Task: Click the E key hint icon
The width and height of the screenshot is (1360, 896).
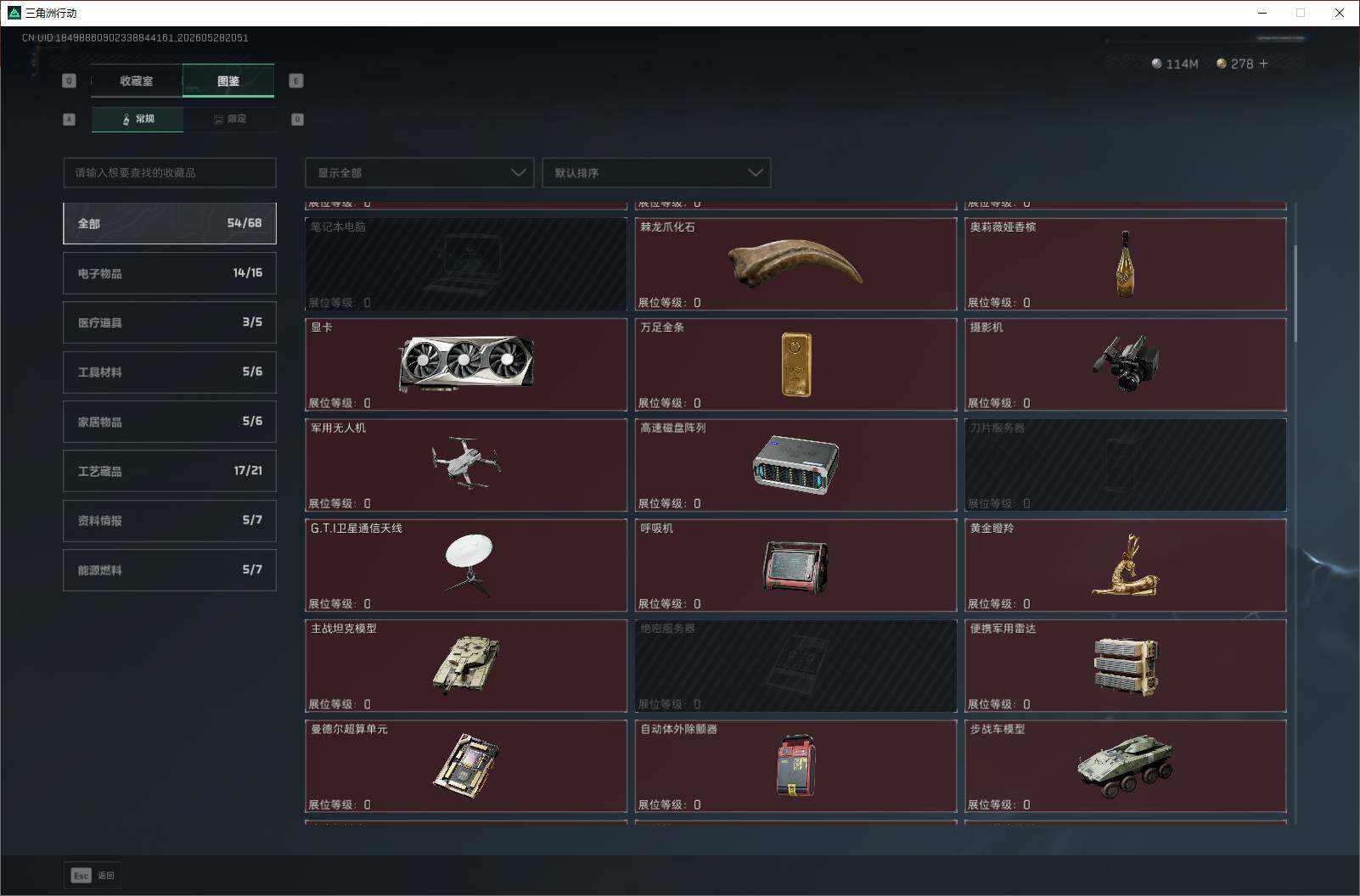Action: pos(296,81)
